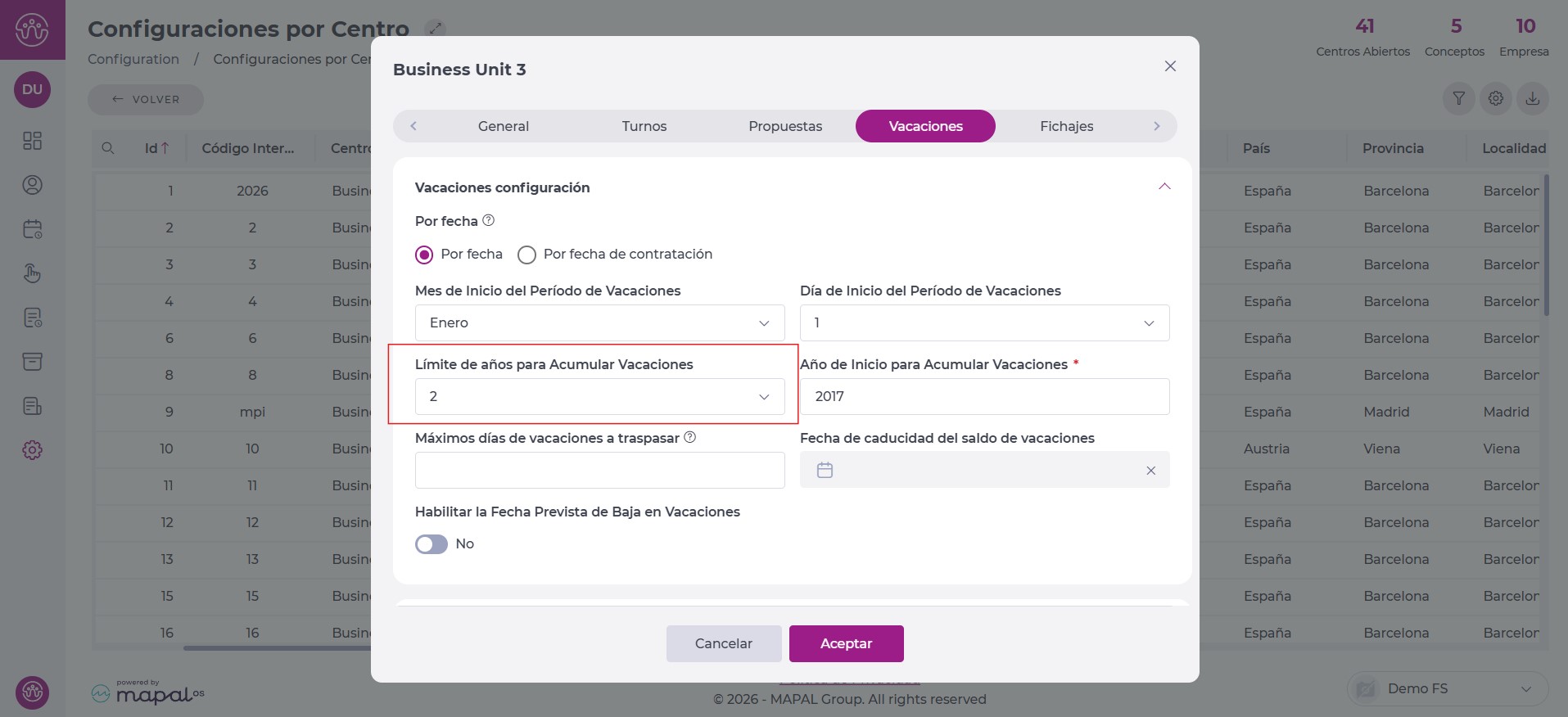Image resolution: width=1568 pixels, height=717 pixels.
Task: Click the help icon for Máximos días a traspasar
Action: [690, 437]
